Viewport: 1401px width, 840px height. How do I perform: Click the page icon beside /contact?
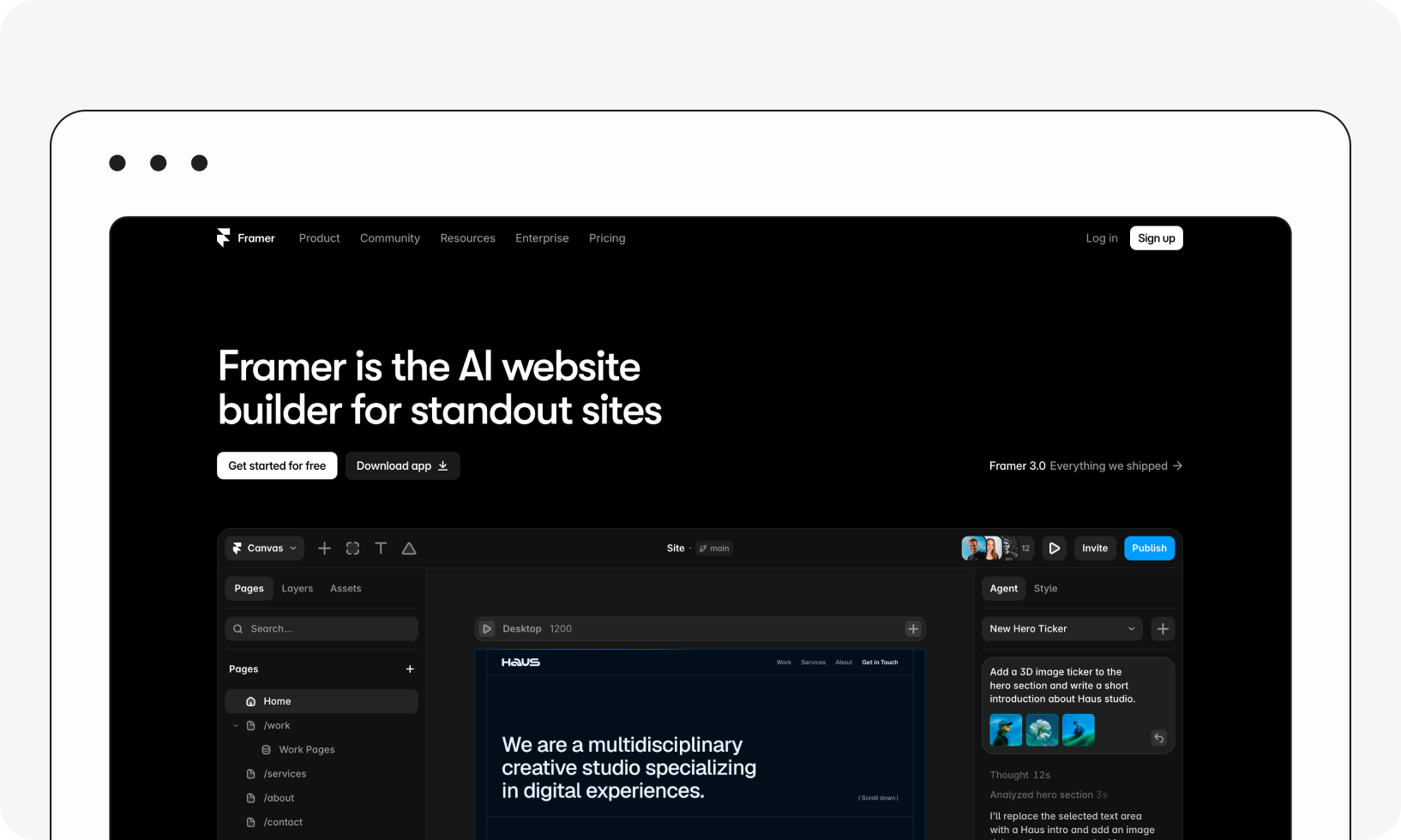tap(250, 822)
